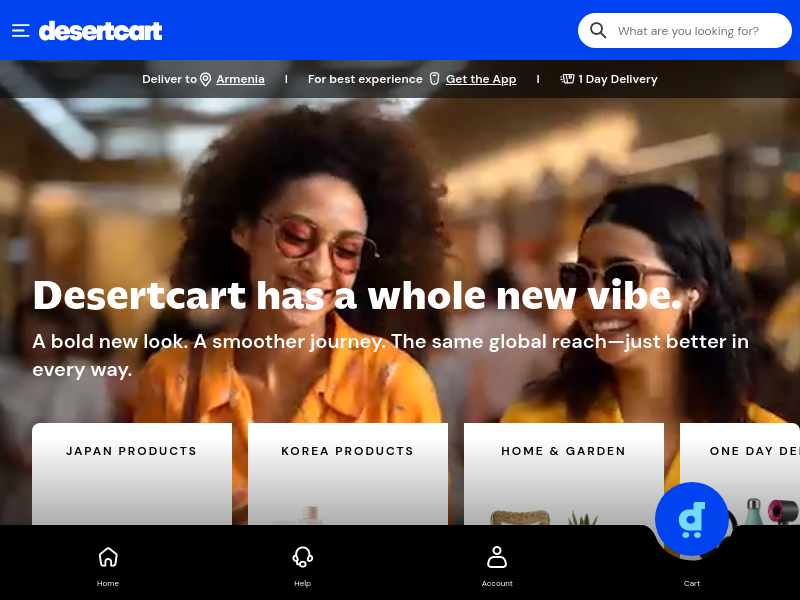The width and height of the screenshot is (800, 600).
Task: Change delivery country via Armenia link
Action: 240,79
